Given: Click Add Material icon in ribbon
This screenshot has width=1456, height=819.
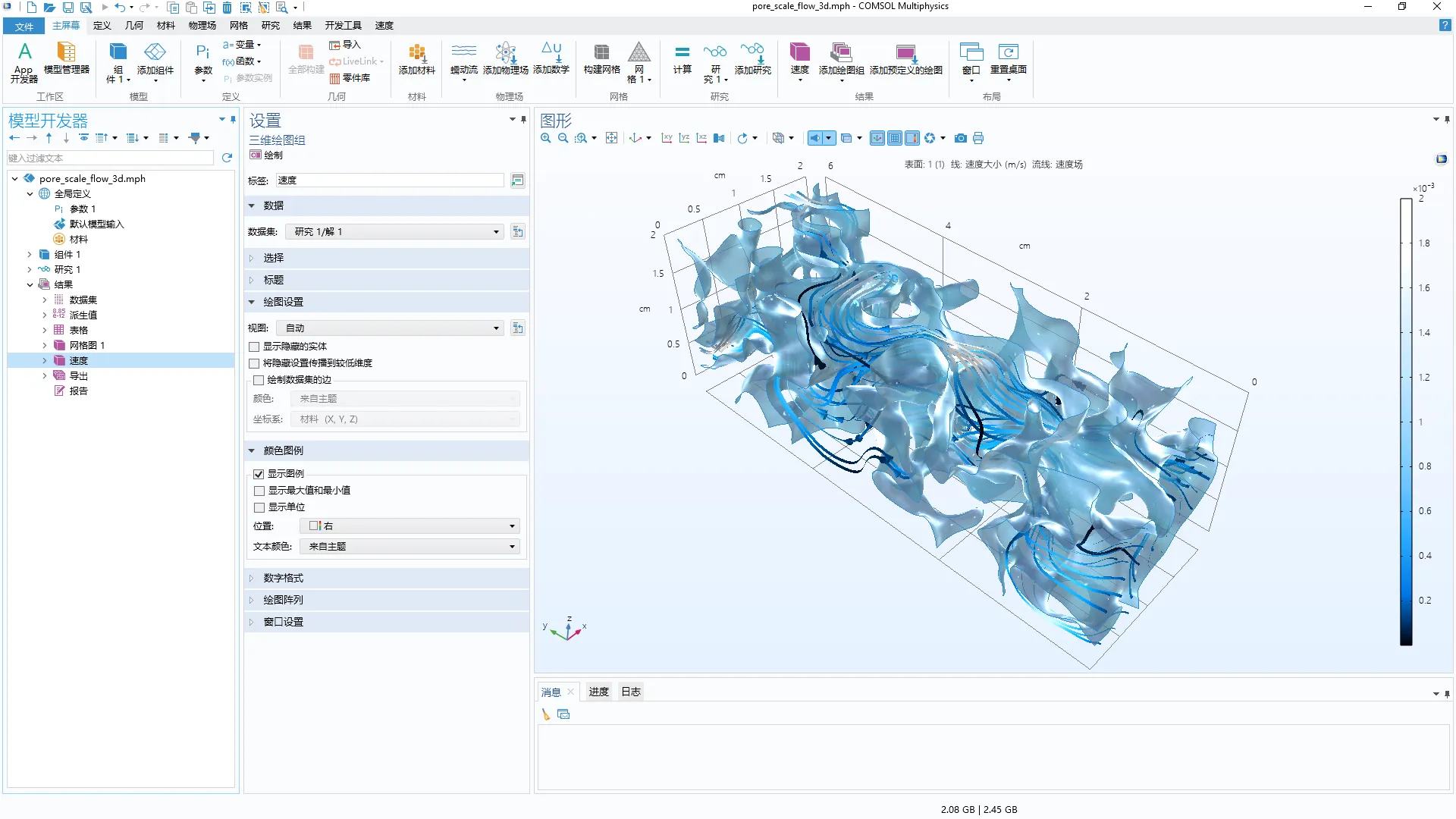Looking at the screenshot, I should (x=416, y=59).
